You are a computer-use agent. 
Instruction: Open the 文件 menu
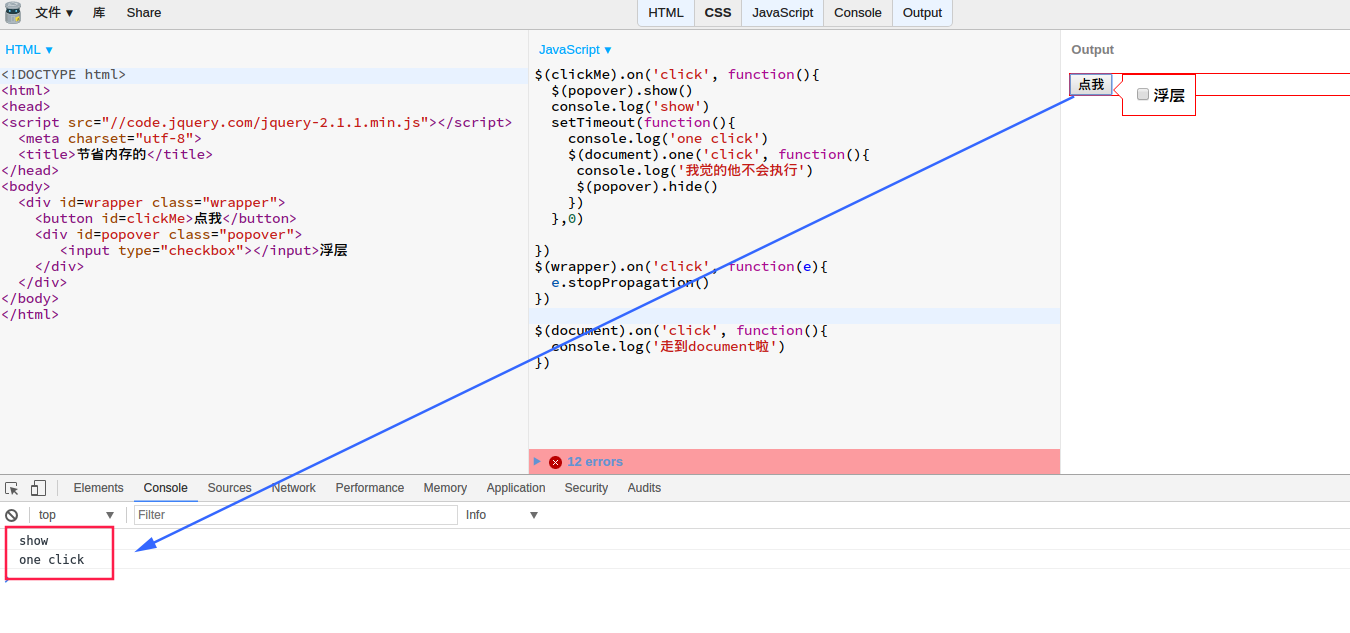pyautogui.click(x=54, y=13)
